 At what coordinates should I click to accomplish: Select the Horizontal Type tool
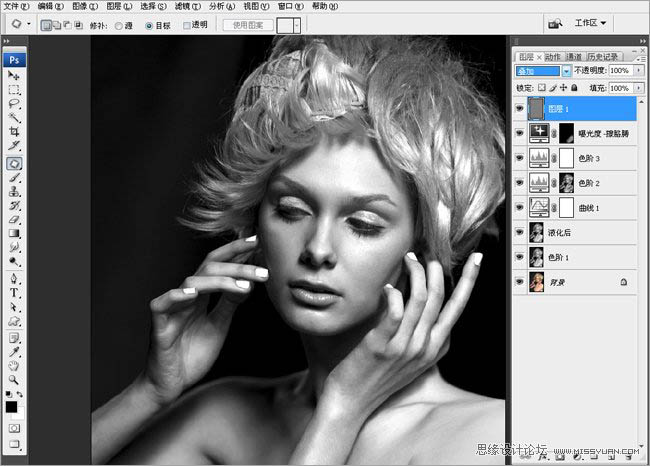(15, 294)
